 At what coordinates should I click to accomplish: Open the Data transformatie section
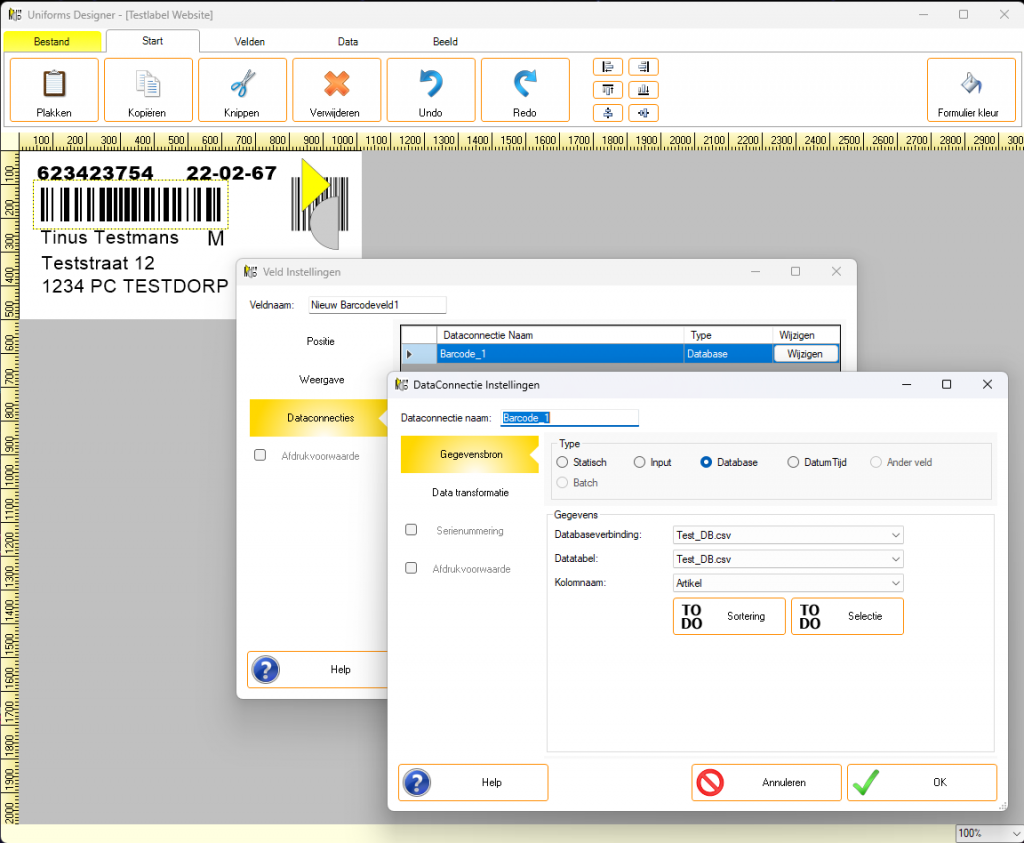pos(470,493)
